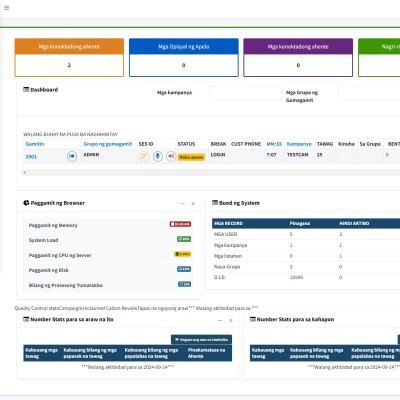Minimize the Paggamit ng Browser panel

[182, 203]
